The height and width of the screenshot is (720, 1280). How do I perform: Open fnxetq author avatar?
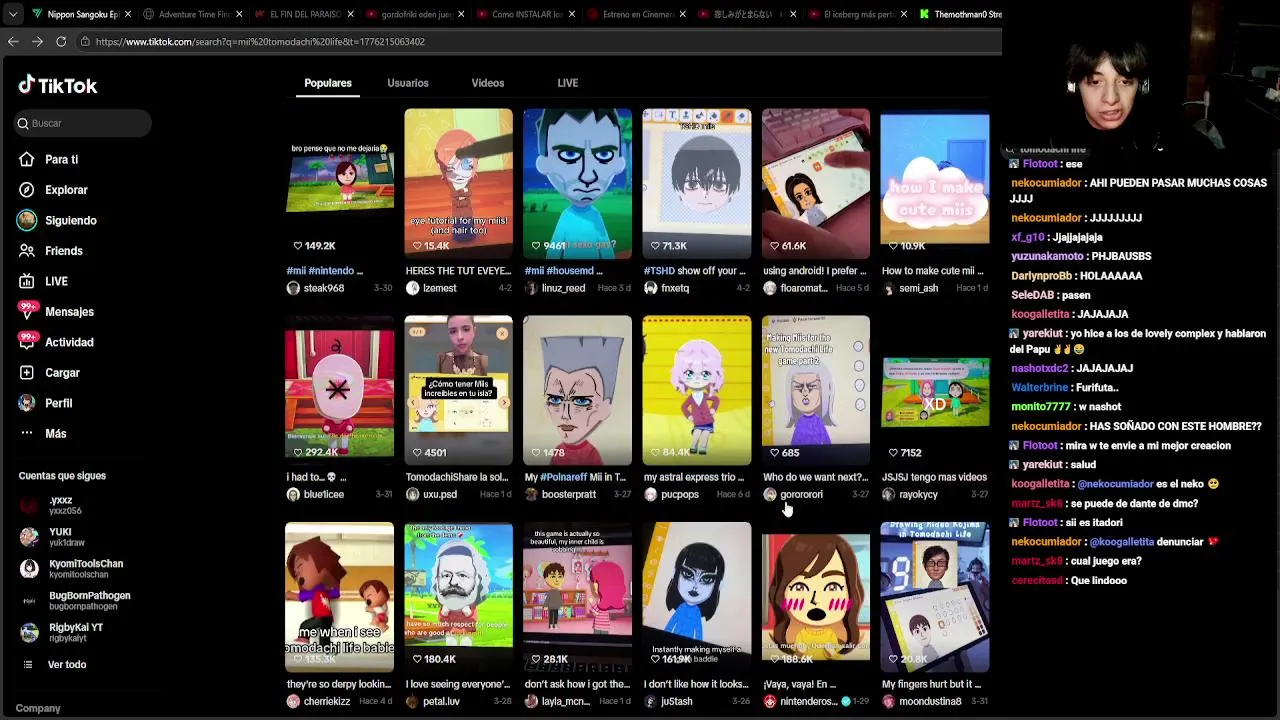coord(650,288)
